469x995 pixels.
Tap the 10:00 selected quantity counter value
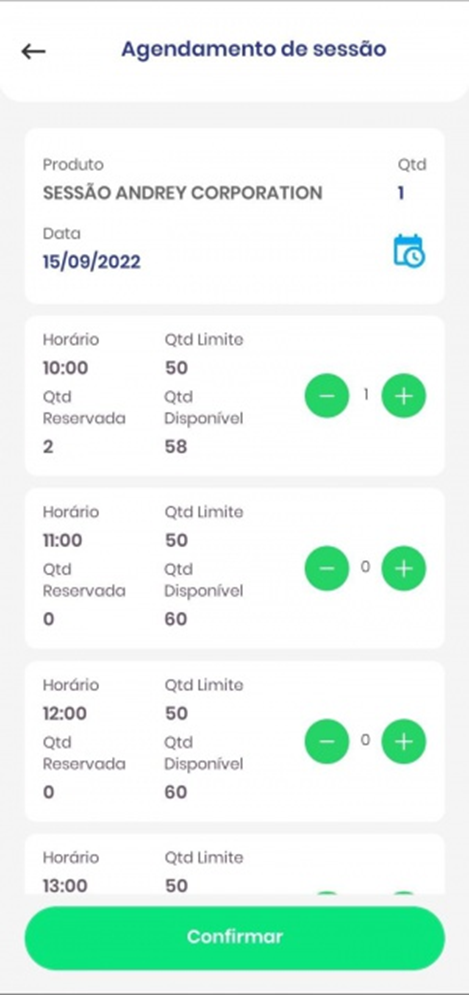coord(366,395)
